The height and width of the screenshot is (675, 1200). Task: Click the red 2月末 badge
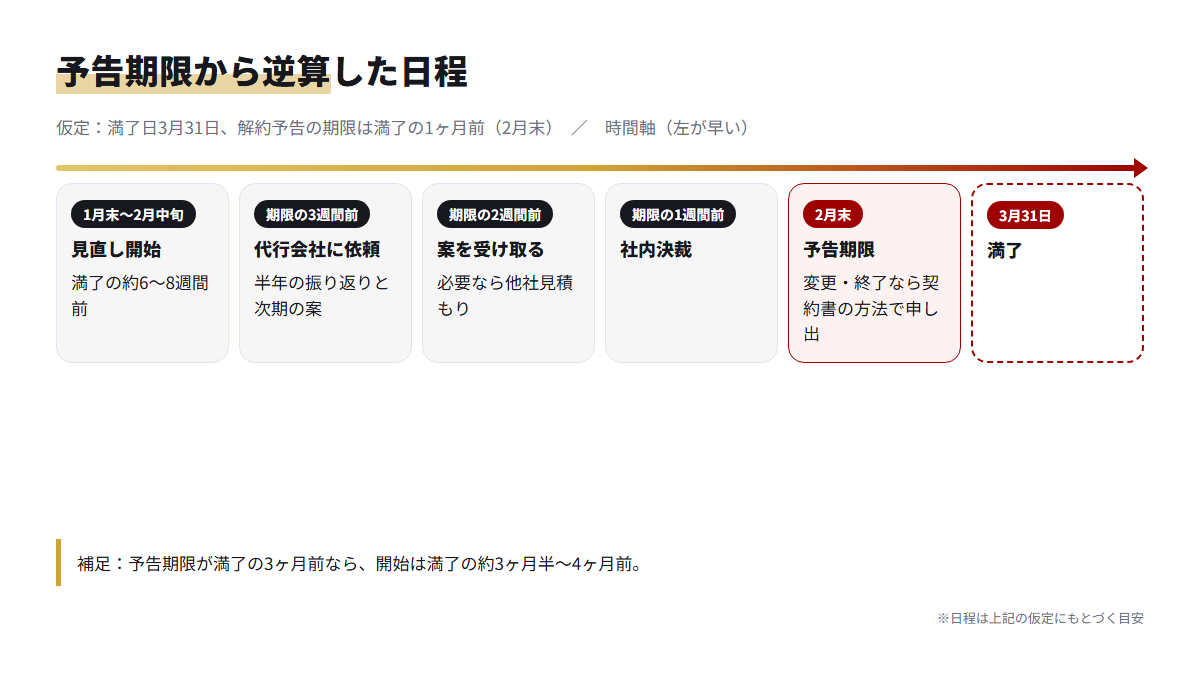point(833,214)
